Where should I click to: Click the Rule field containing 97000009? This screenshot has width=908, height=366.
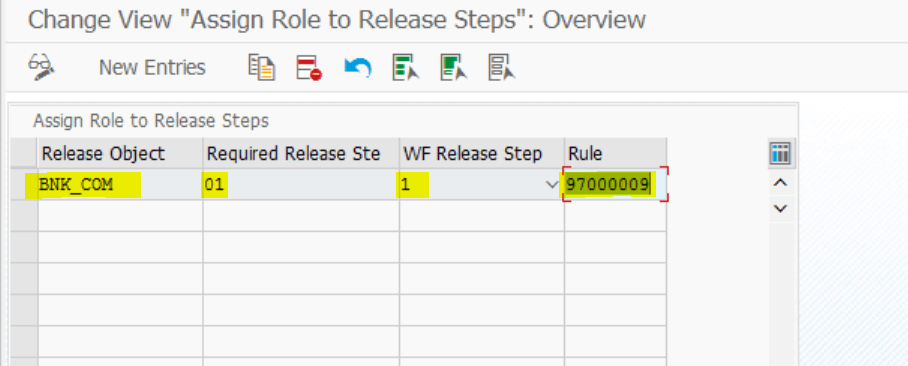tap(616, 185)
